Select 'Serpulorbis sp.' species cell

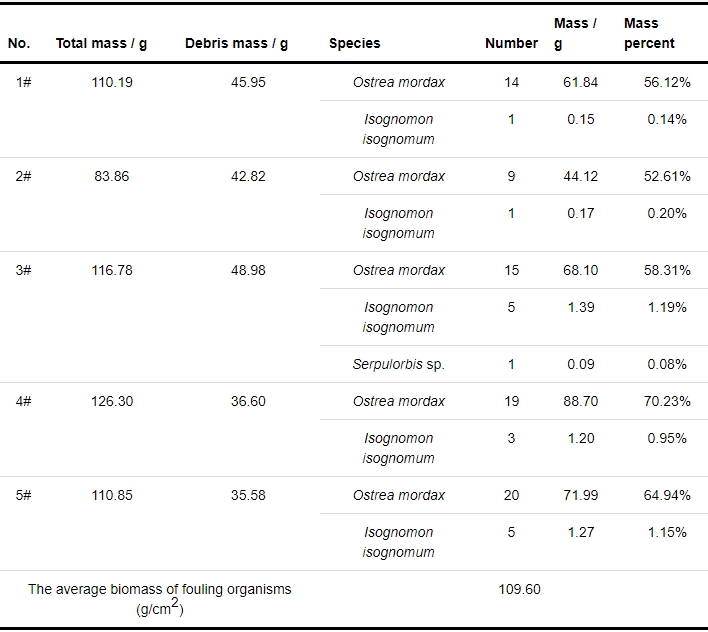pyautogui.click(x=399, y=364)
